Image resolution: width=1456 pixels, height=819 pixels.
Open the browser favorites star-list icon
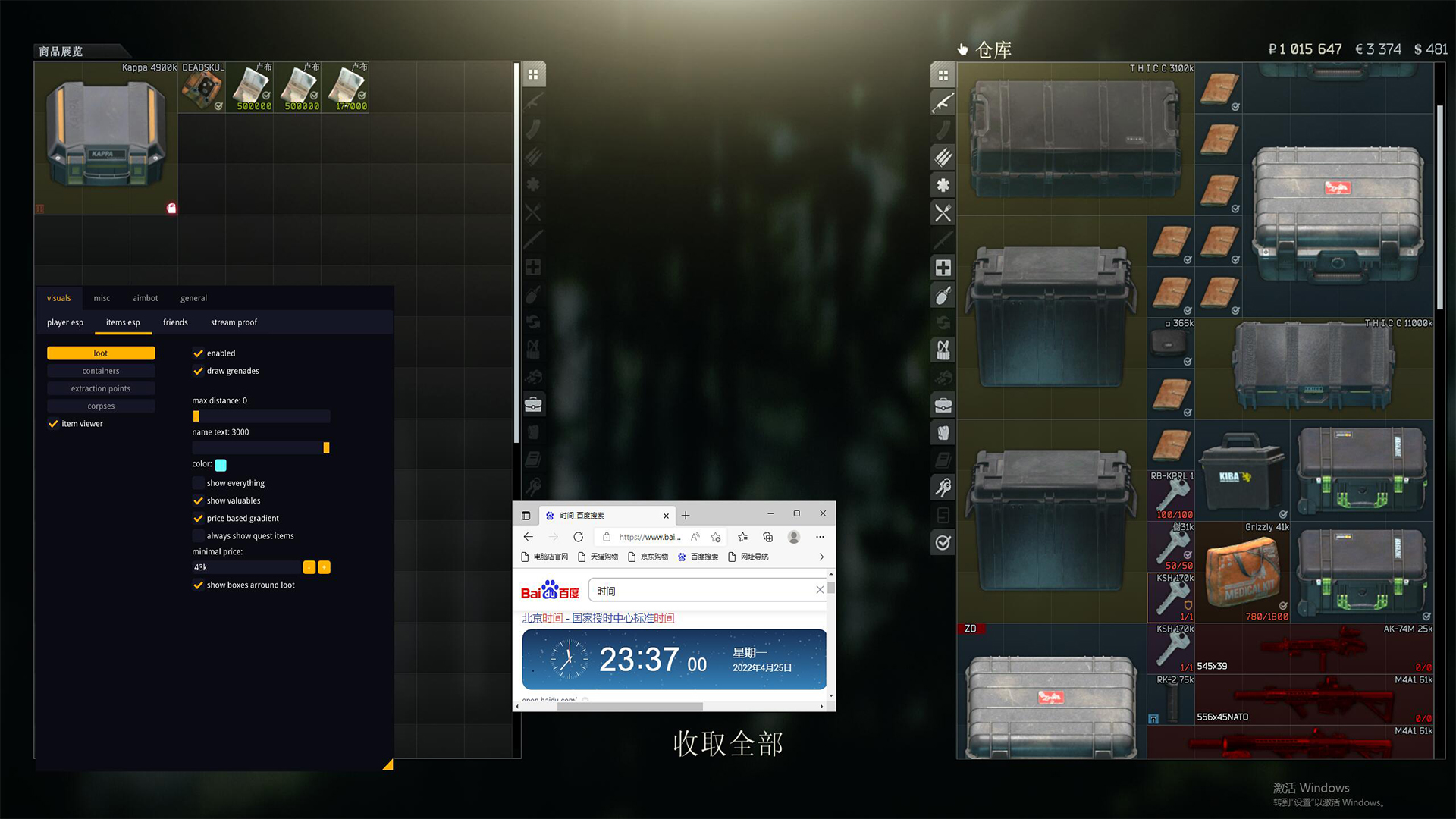[742, 537]
